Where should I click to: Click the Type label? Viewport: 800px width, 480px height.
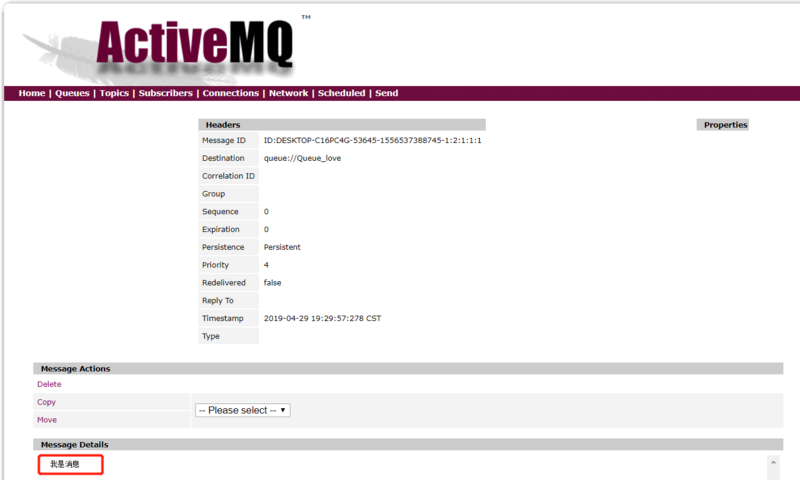(211, 336)
